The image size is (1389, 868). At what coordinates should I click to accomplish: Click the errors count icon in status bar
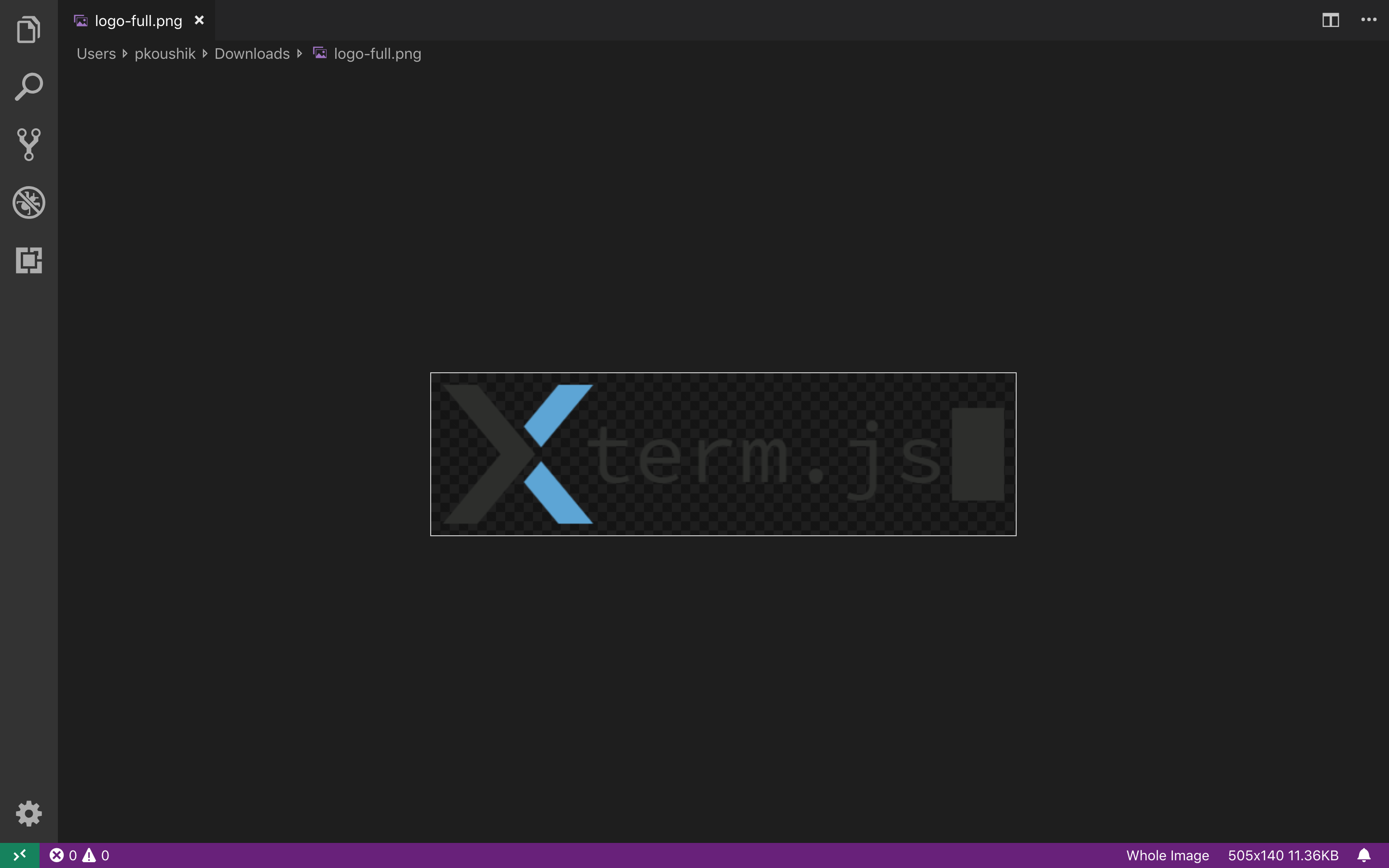(56, 855)
